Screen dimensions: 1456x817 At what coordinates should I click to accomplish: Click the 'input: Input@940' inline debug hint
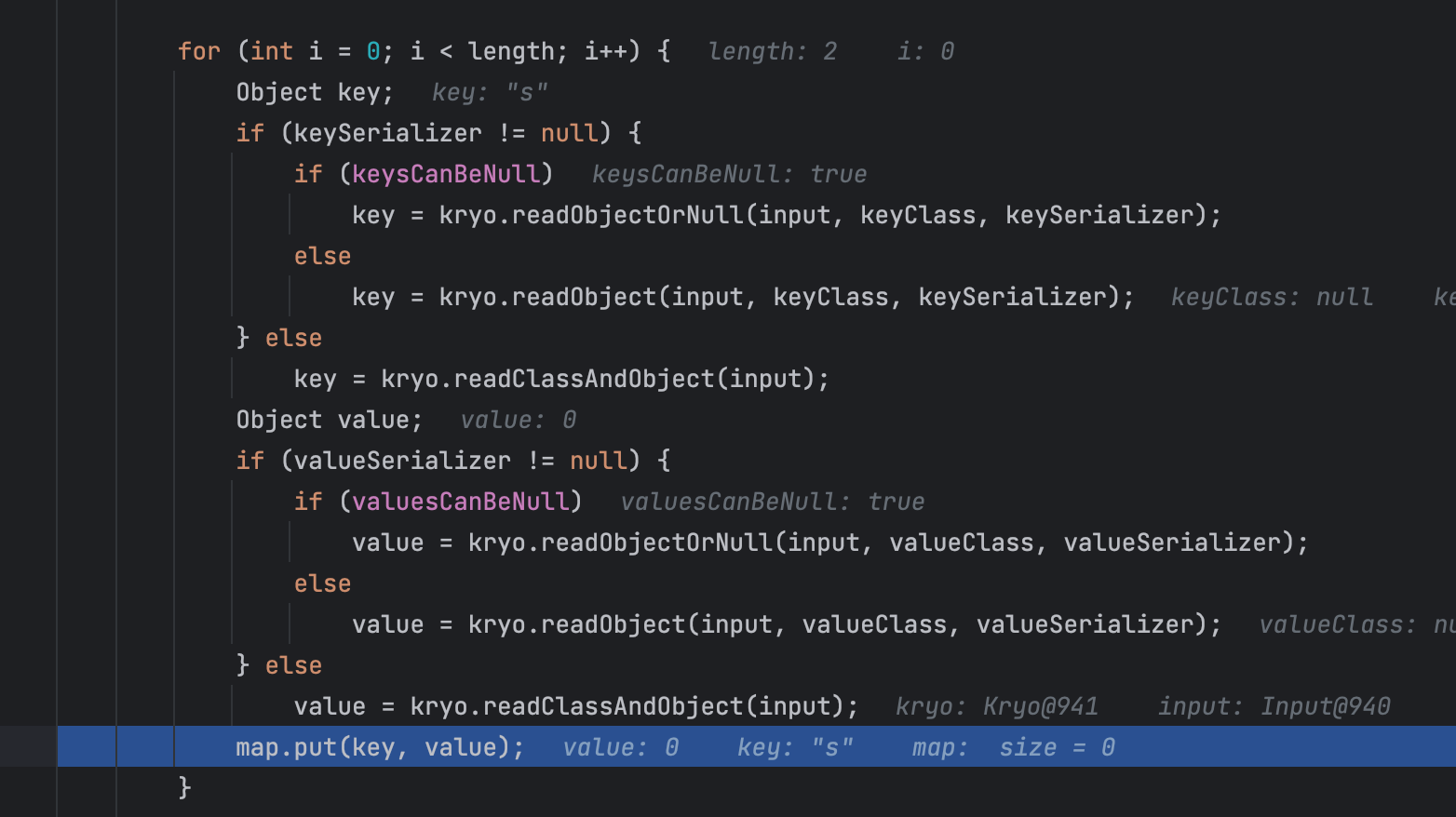coord(1274,706)
